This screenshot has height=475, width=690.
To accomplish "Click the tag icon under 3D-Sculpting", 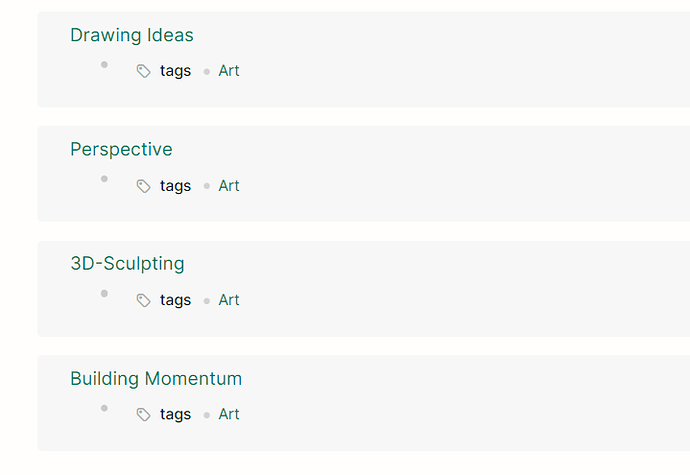I will coord(143,301).
